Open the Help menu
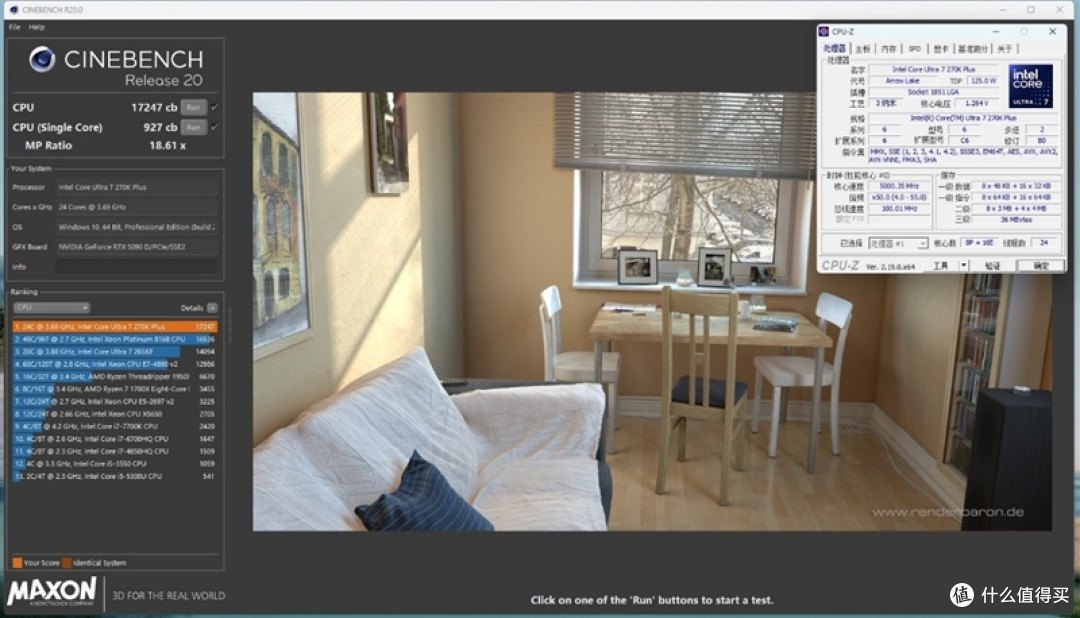The image size is (1080, 618). coord(37,27)
